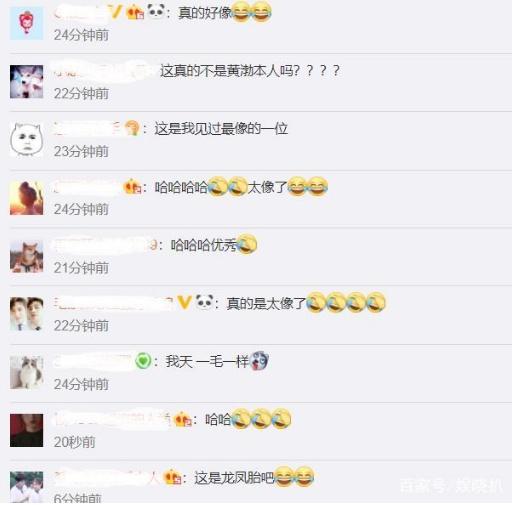512x505 pixels.
Task: Click the white cat face avatar
Action: pos(26,140)
